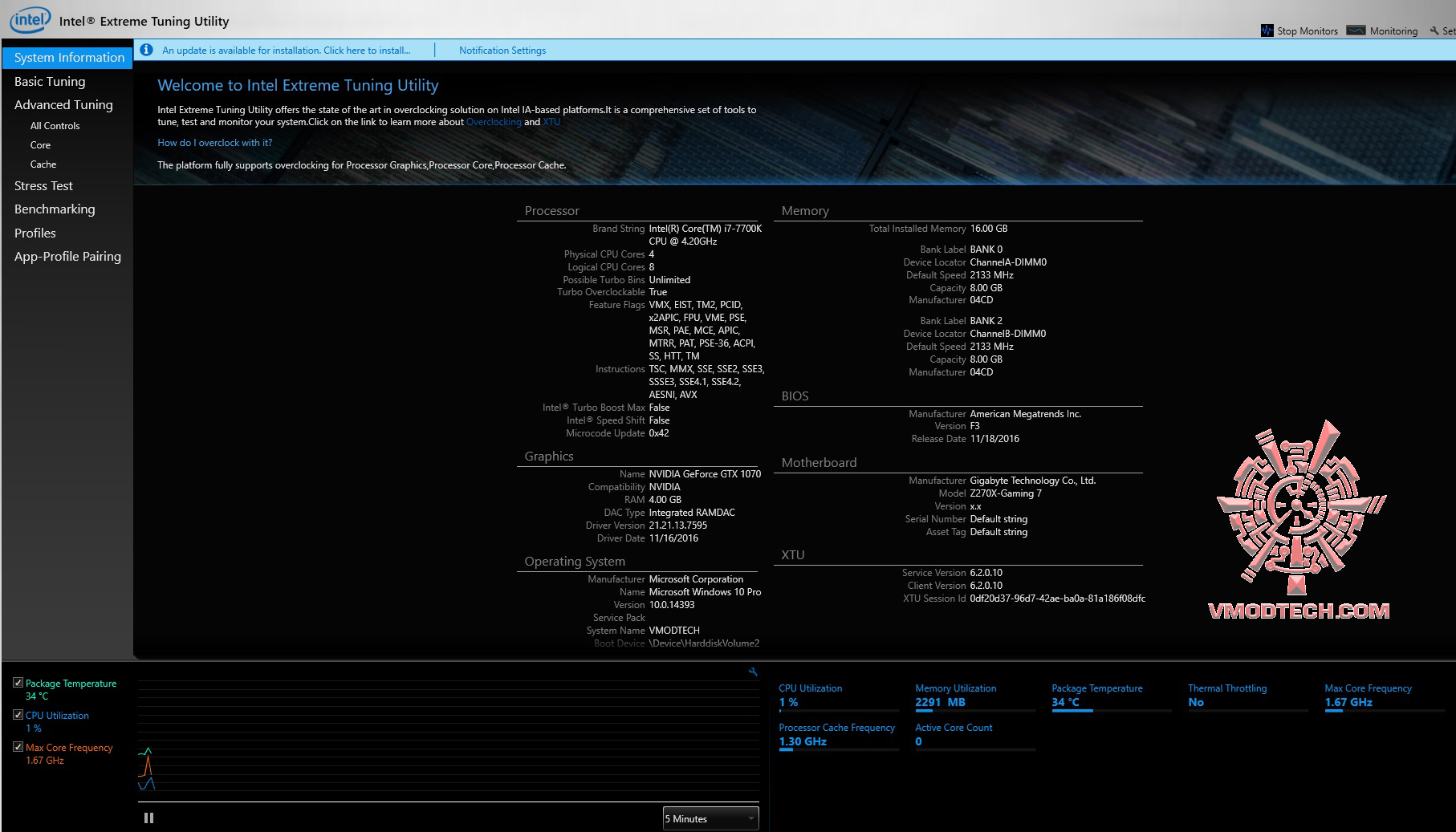This screenshot has height=832, width=1456.
Task: Click the ChannelB-DIMM0 device locator value
Action: click(1007, 334)
